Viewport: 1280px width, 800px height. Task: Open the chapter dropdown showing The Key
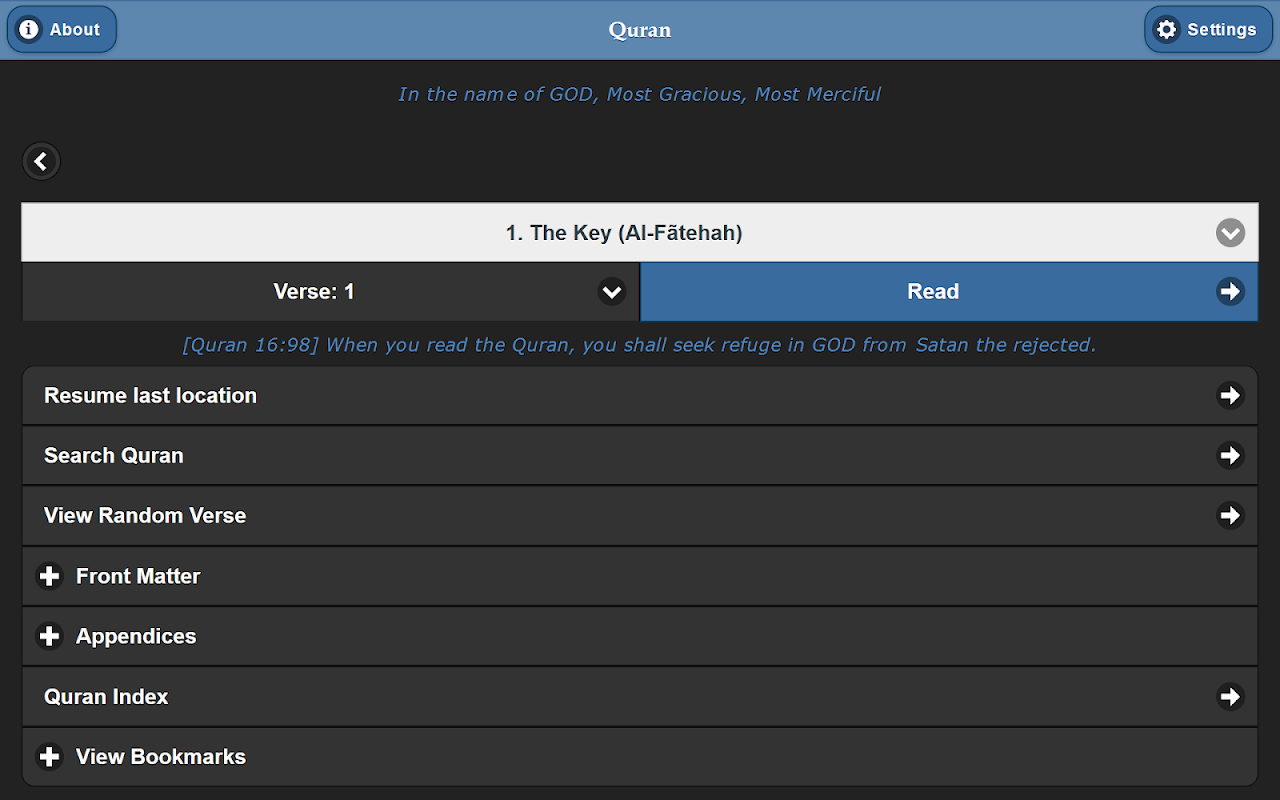tap(624, 233)
